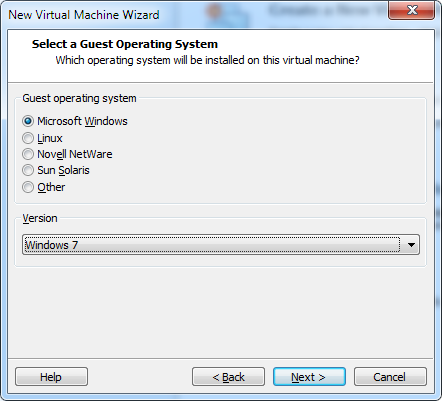Screen dimensions: 442x401
Task: Select the Microsoft Windows radio button
Action: click(x=28, y=121)
